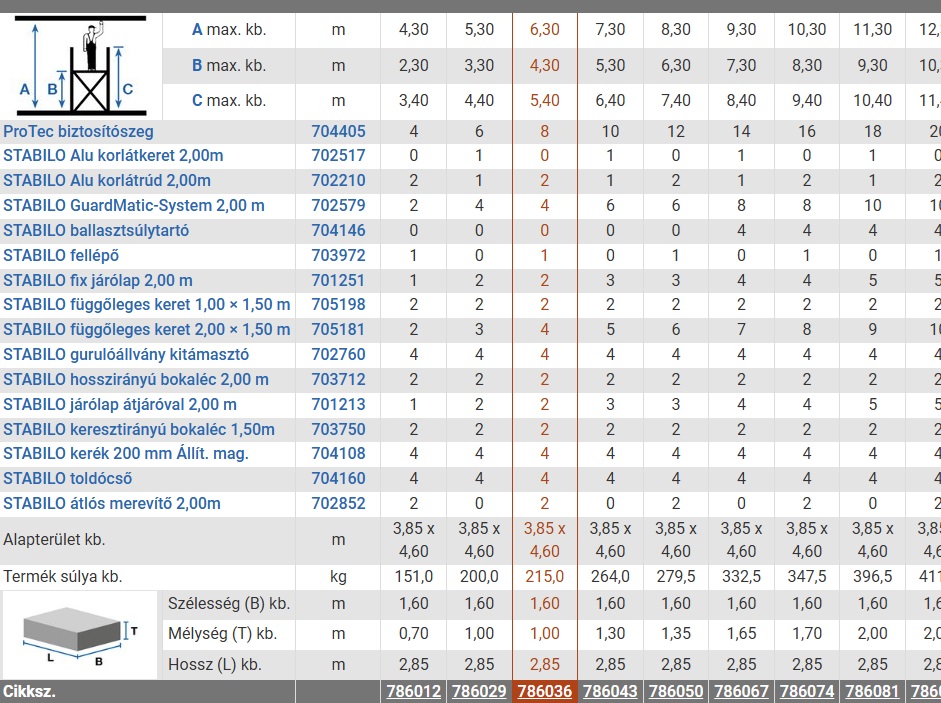The height and width of the screenshot is (703, 941).
Task: Click item number 704108
Action: (338, 453)
